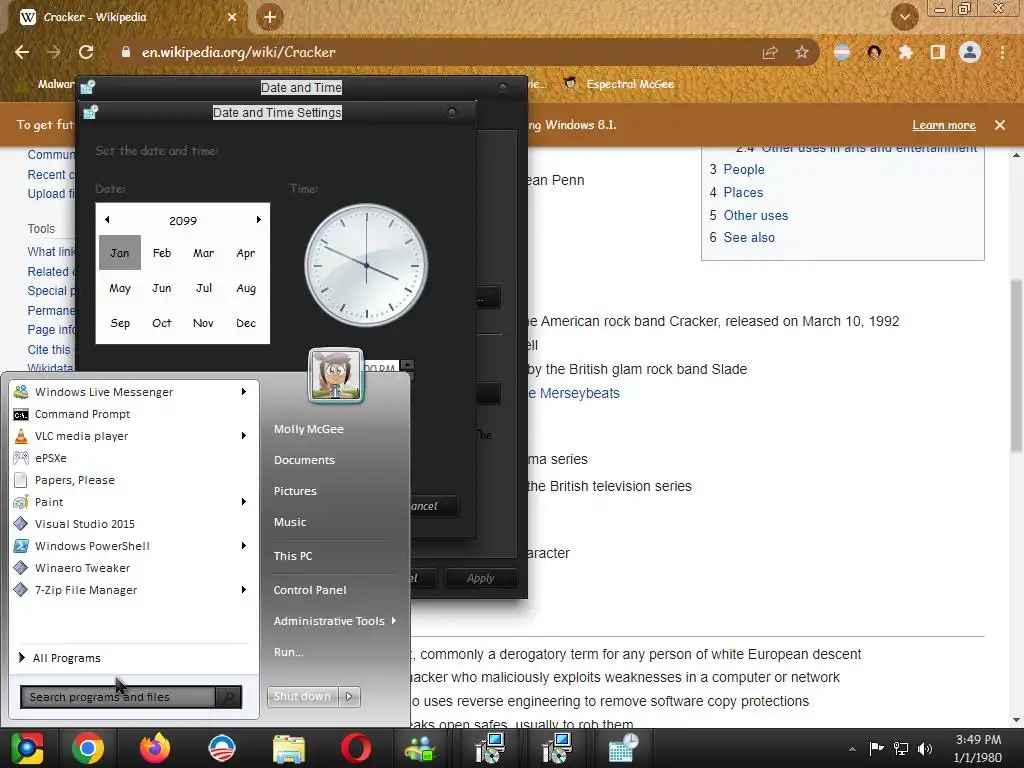The width and height of the screenshot is (1024, 768).
Task: Go to next year in calendar
Action: coord(259,220)
